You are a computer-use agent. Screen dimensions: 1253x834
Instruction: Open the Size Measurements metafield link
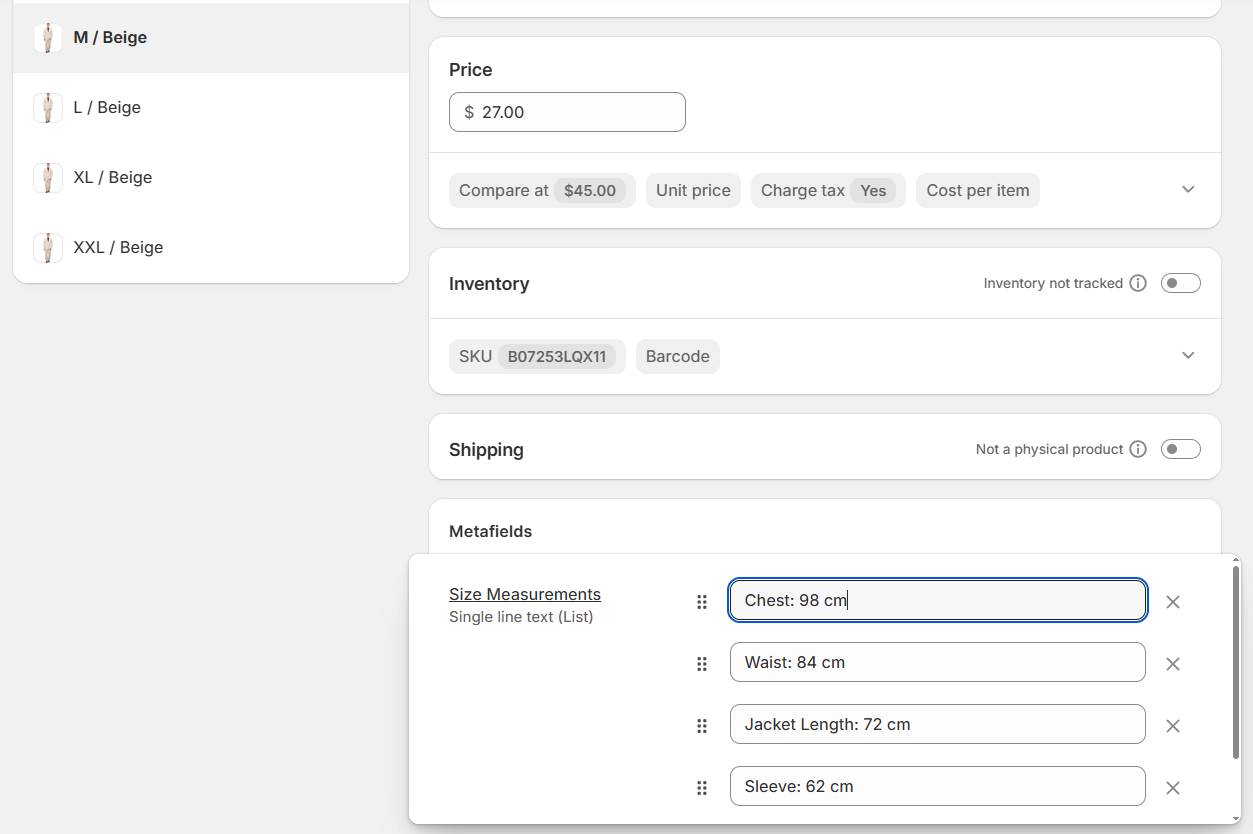click(524, 594)
